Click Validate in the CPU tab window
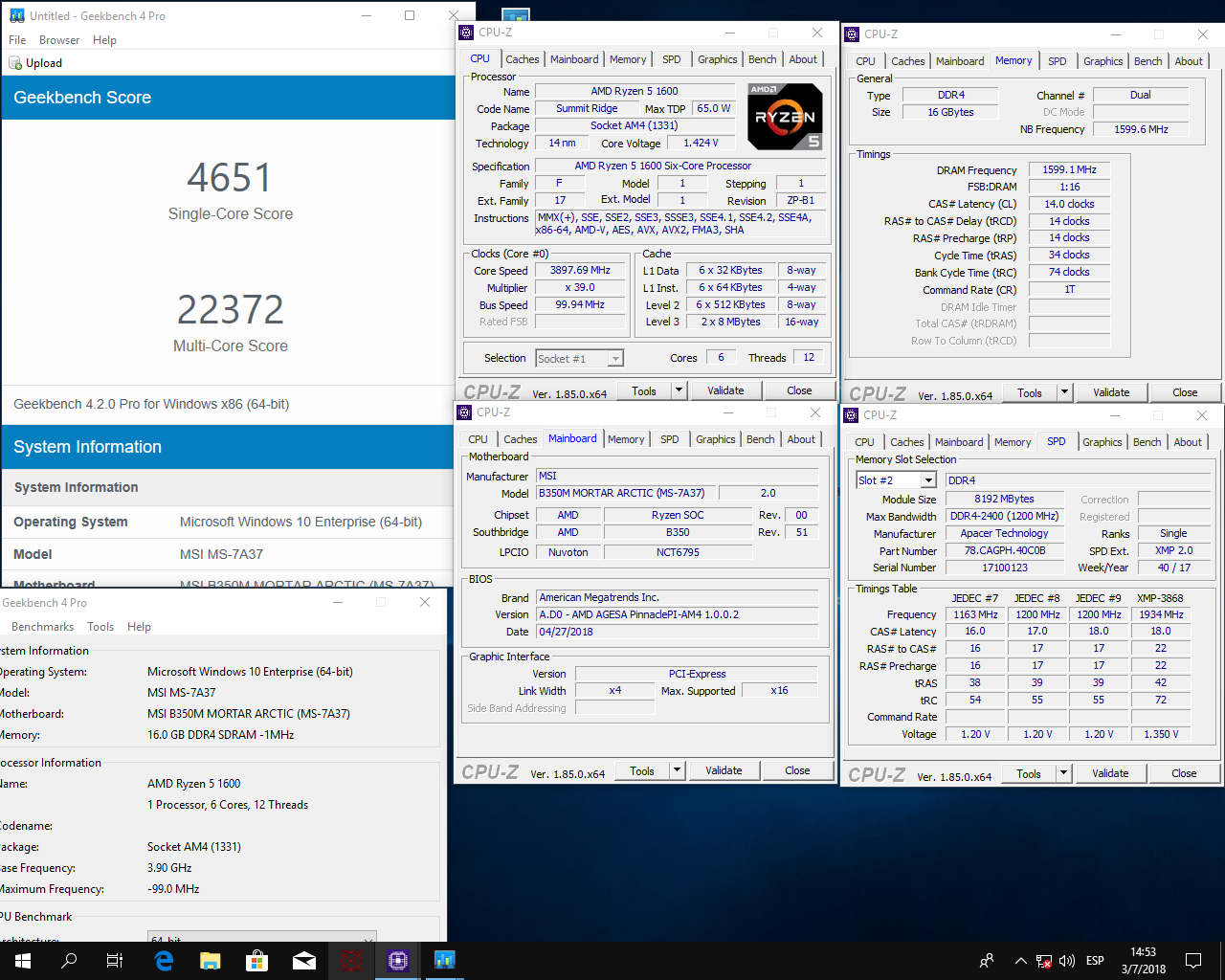Image resolution: width=1225 pixels, height=980 pixels. click(x=725, y=390)
